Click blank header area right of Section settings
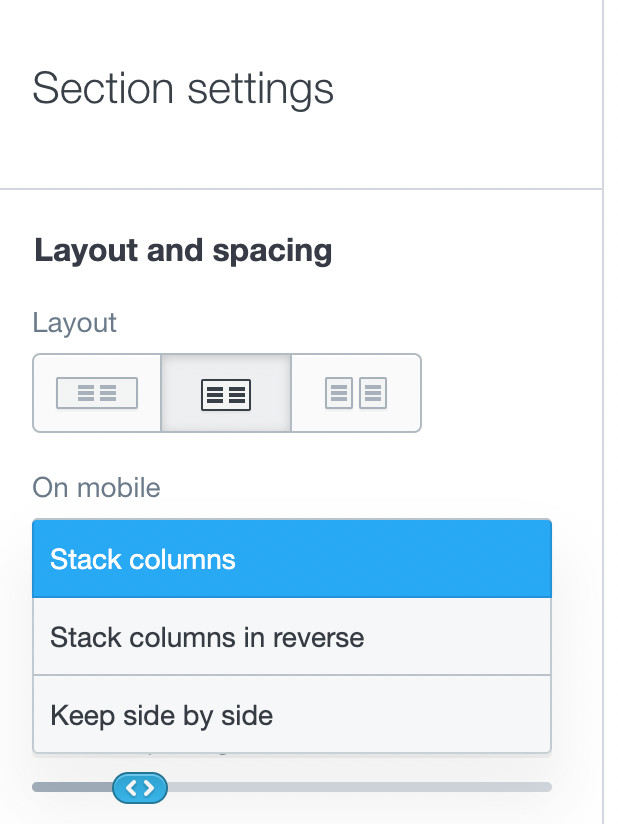Viewport: 618px width, 824px height. (468, 89)
